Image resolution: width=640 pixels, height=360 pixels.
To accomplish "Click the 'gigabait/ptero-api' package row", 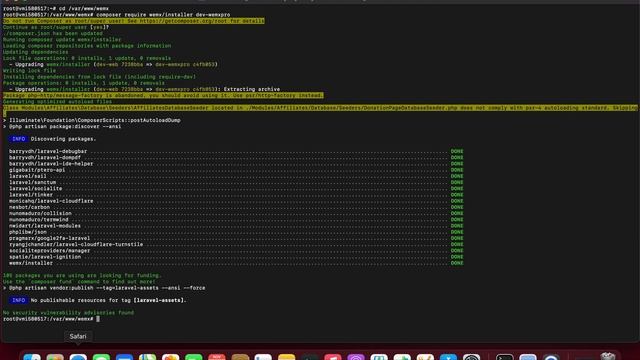I will pyautogui.click(x=236, y=170).
